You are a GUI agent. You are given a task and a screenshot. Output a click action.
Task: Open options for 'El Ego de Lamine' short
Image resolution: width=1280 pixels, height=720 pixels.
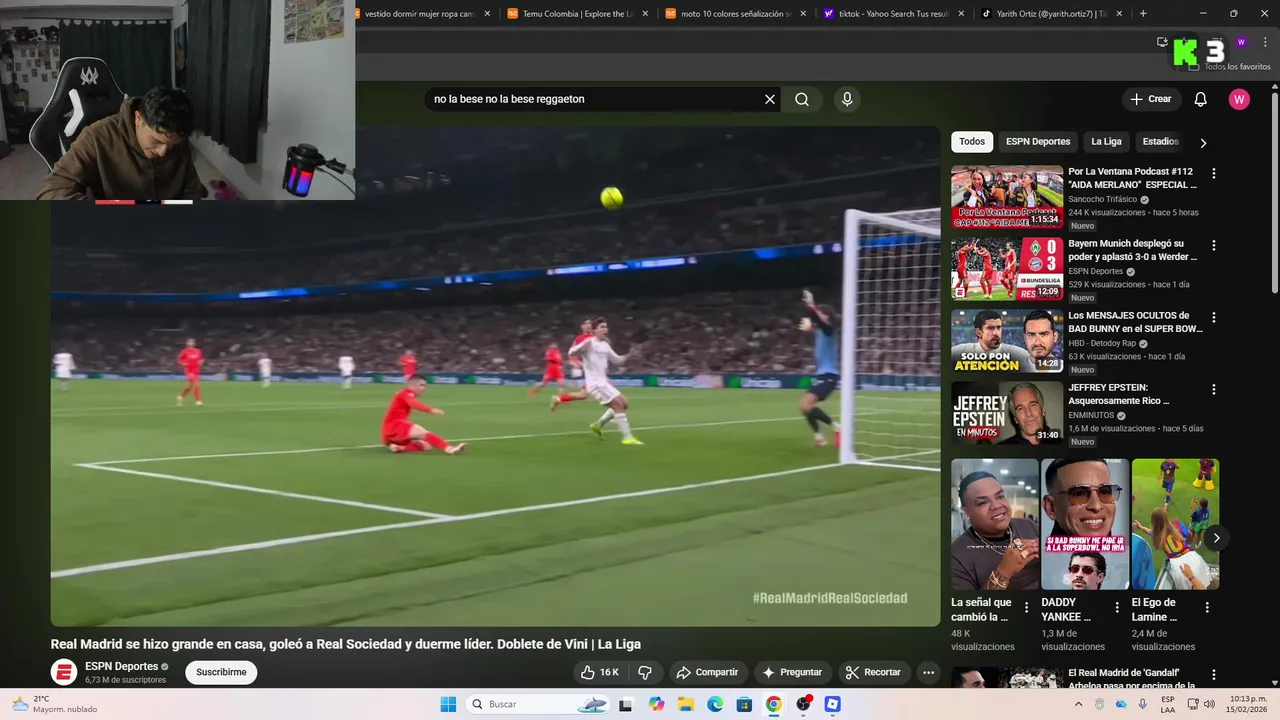[x=1207, y=607]
